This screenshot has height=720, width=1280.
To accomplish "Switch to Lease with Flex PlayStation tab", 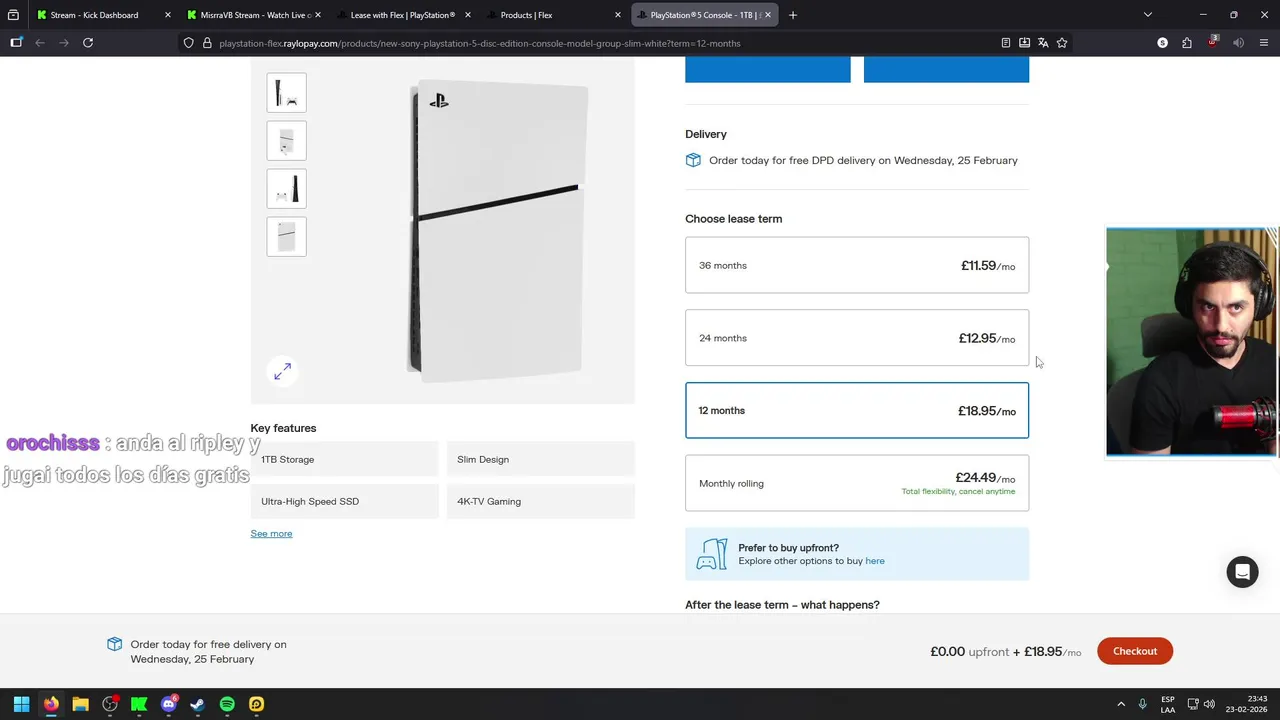I will click(x=404, y=15).
